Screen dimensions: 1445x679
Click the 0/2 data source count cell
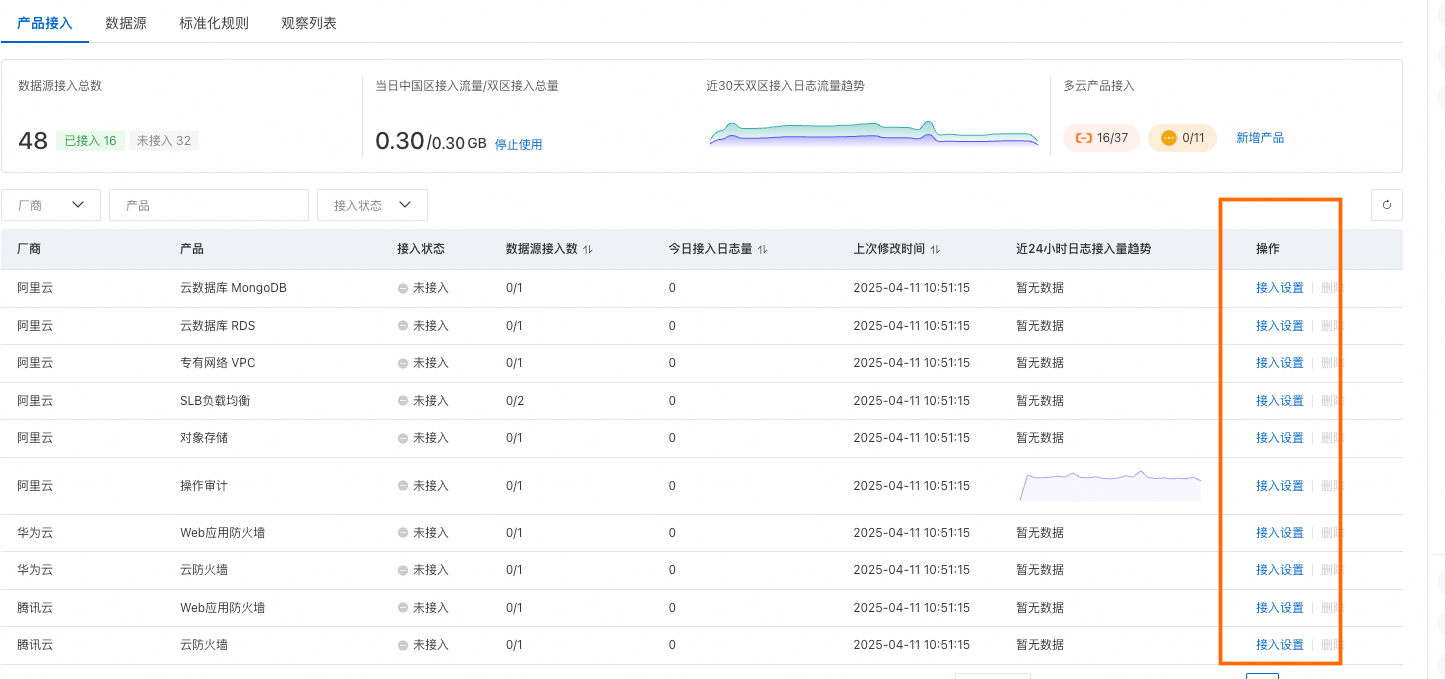tap(514, 401)
